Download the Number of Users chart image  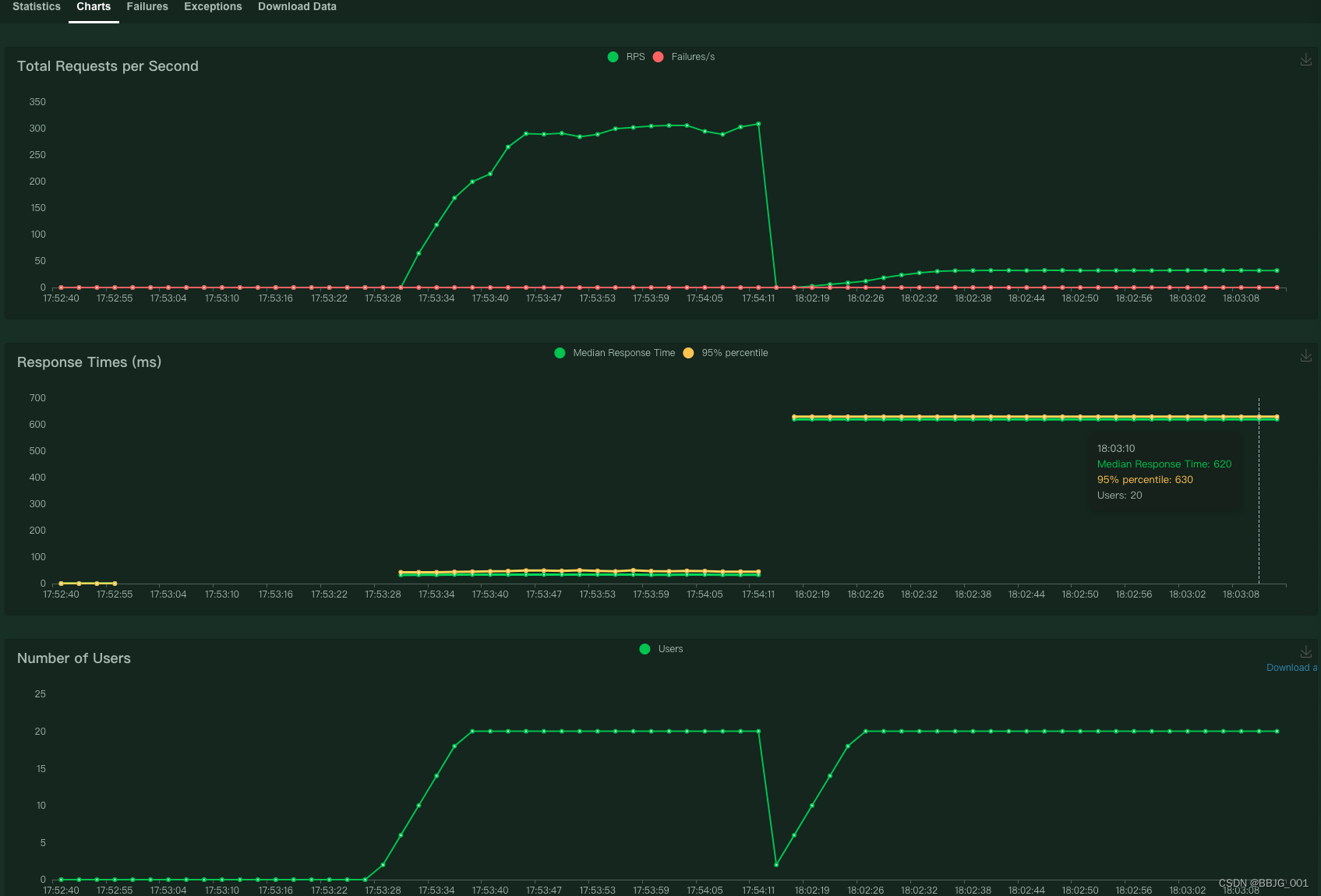pos(1306,652)
